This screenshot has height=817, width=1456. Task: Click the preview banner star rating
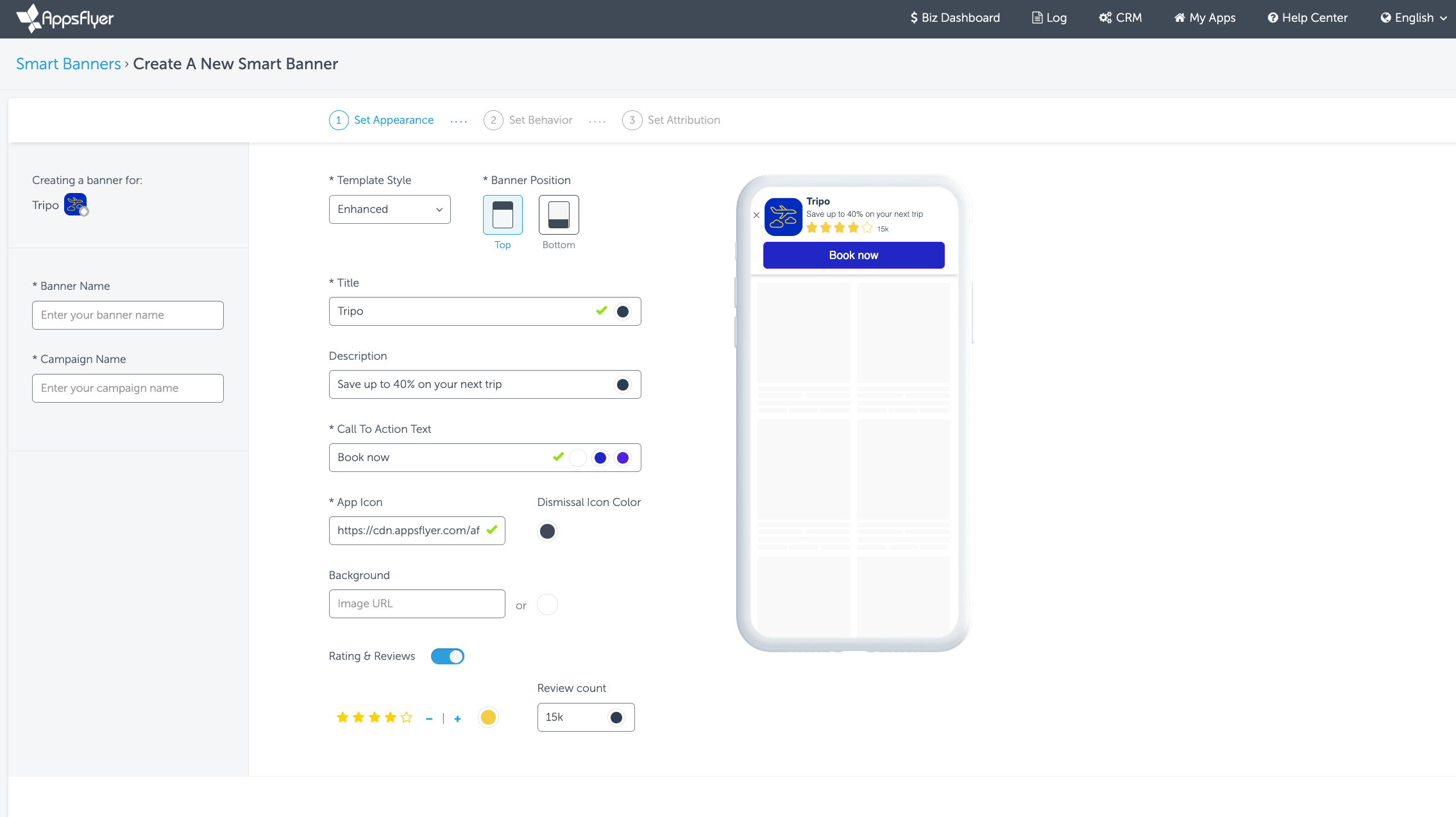(x=840, y=228)
